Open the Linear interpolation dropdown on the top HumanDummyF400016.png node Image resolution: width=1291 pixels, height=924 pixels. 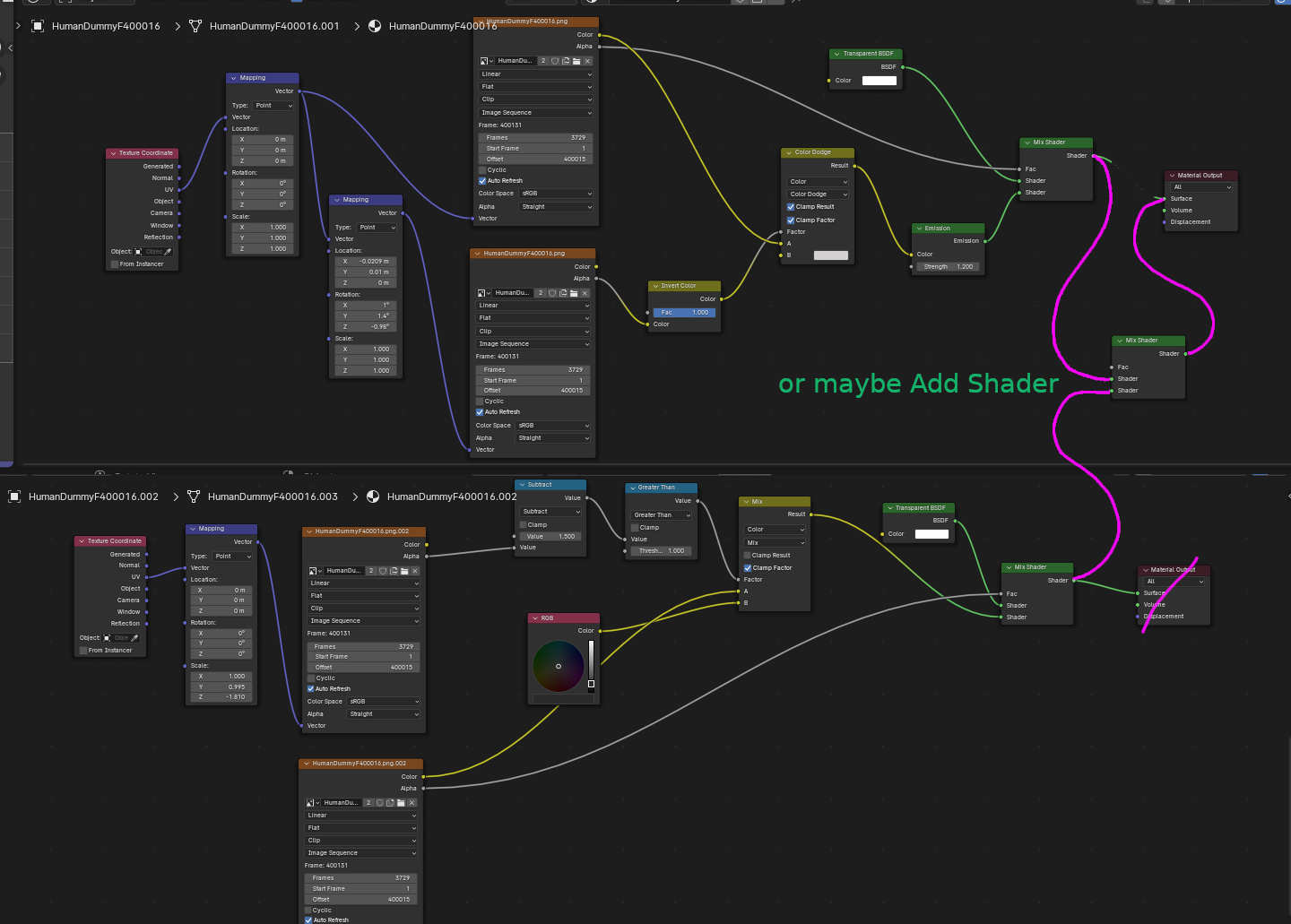[x=536, y=74]
